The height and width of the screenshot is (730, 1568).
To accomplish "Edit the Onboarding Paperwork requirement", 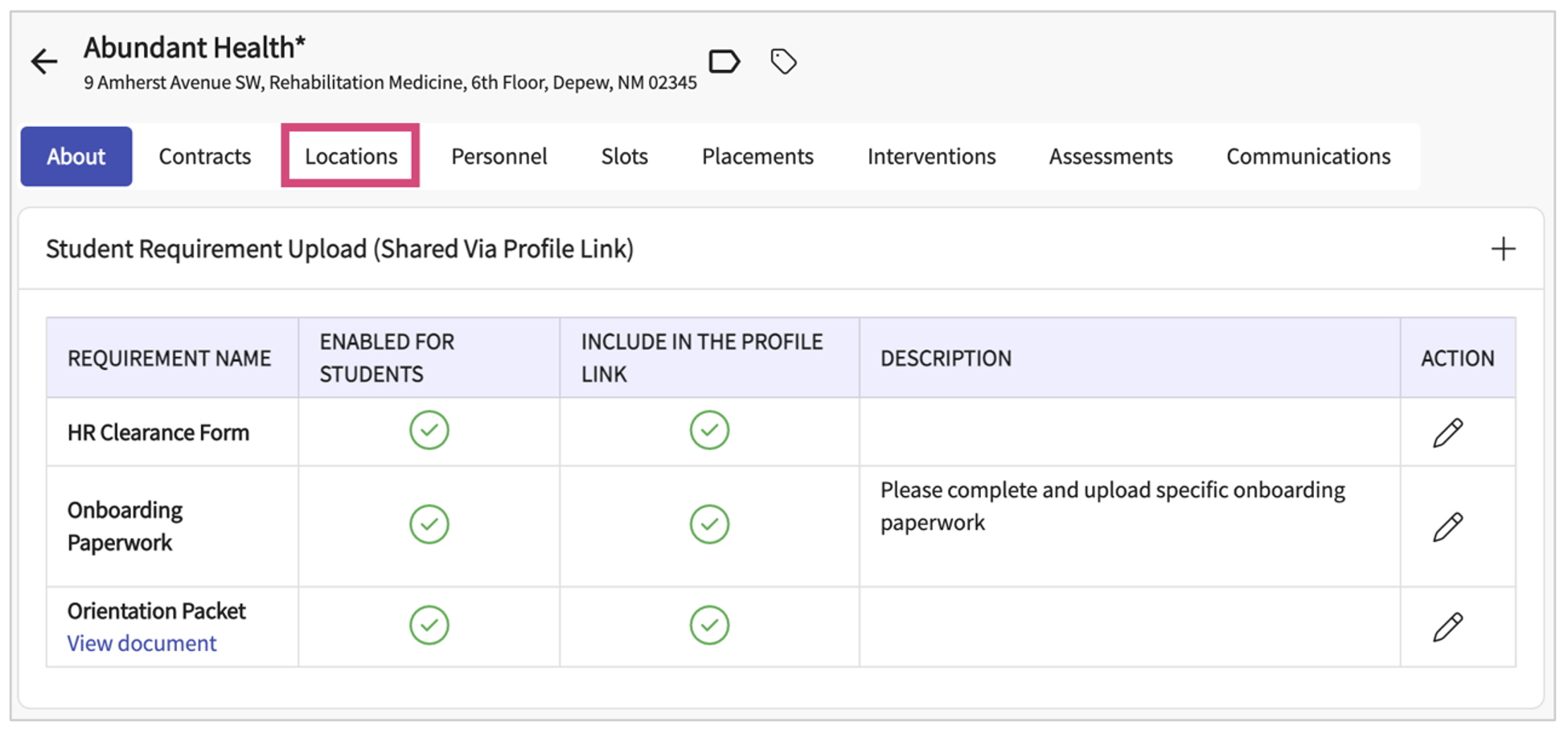I will [x=1447, y=527].
